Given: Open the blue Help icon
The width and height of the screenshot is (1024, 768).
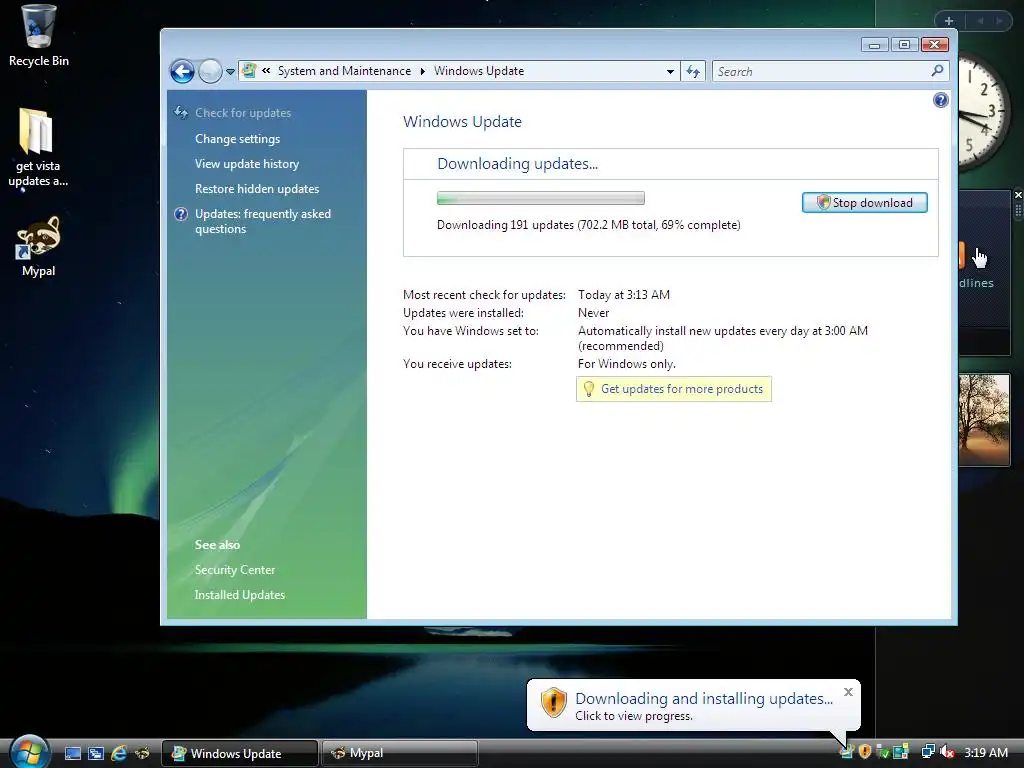Looking at the screenshot, I should click(940, 100).
